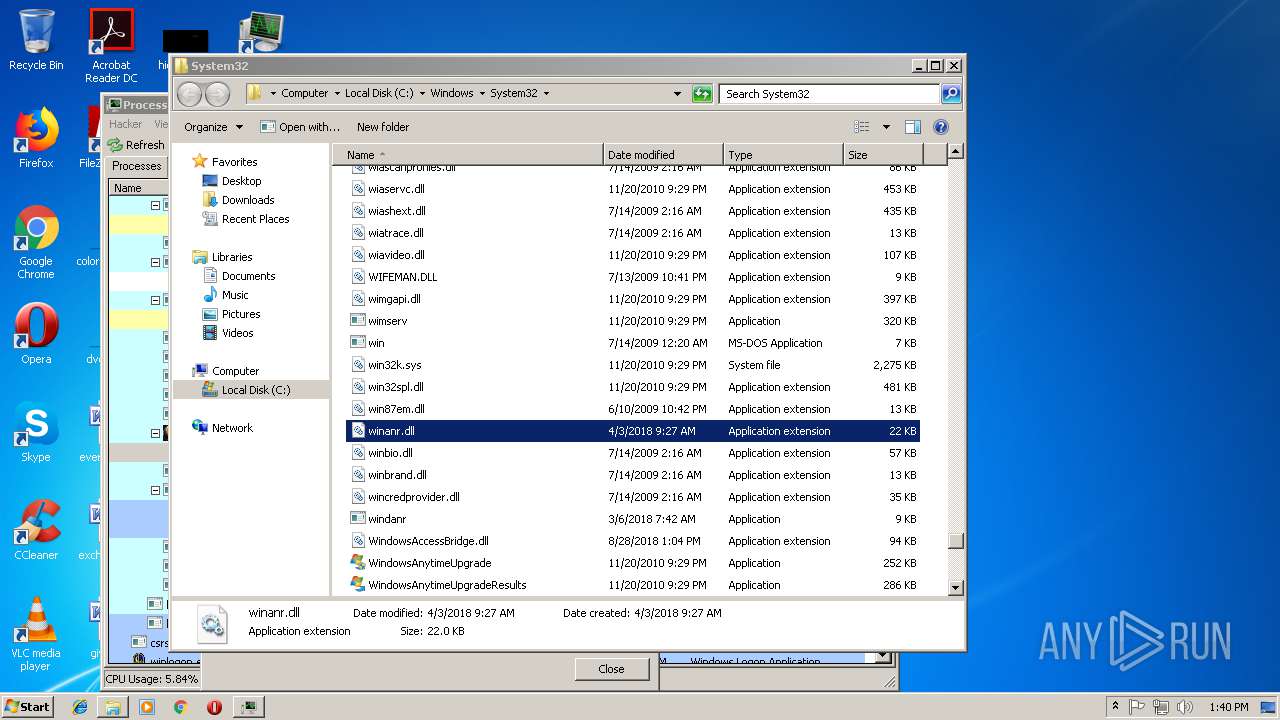Open the views dropdown arrow

click(886, 127)
